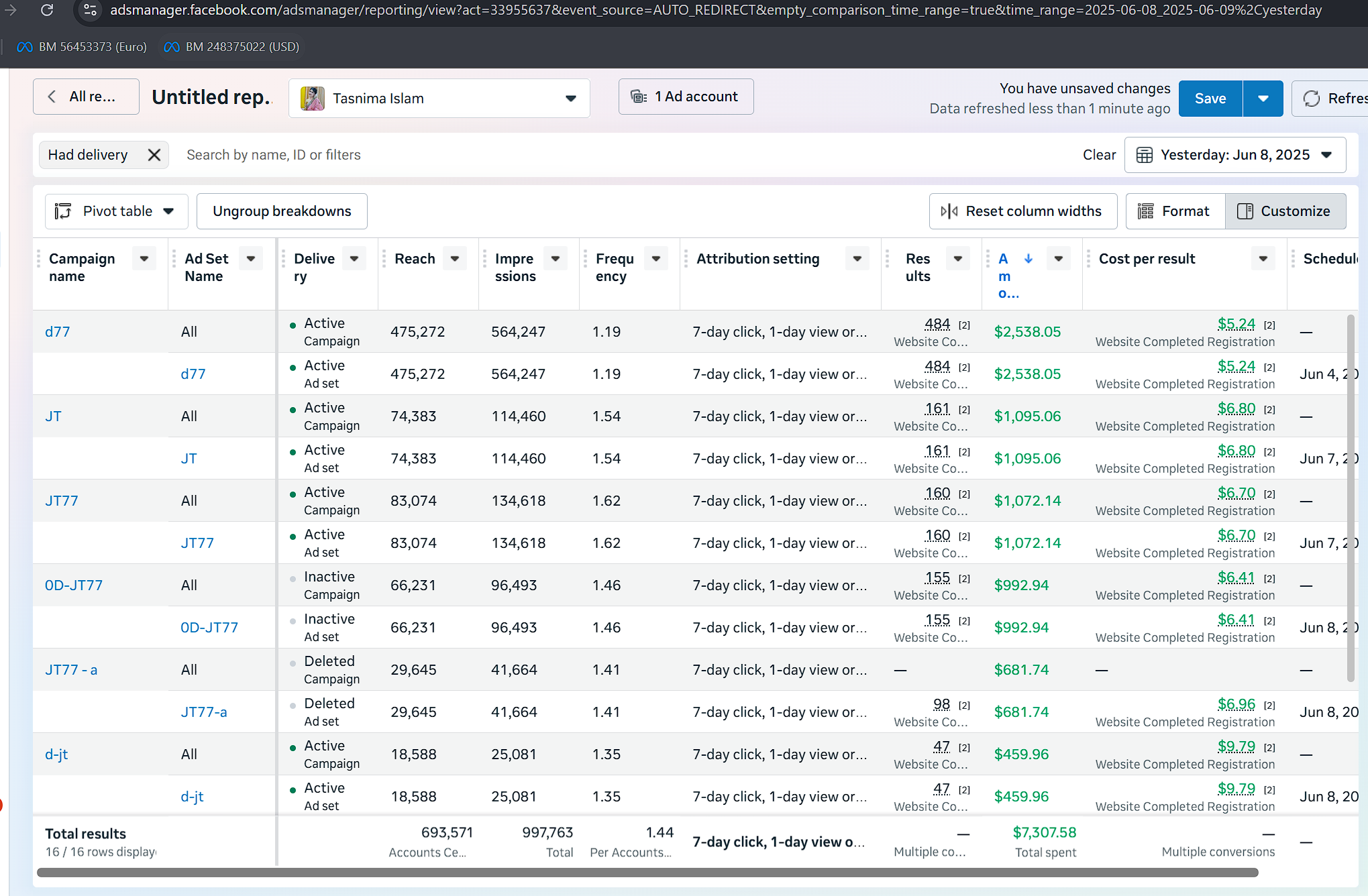Open the Reach column dropdown arrow
1368x896 pixels.
(x=455, y=259)
